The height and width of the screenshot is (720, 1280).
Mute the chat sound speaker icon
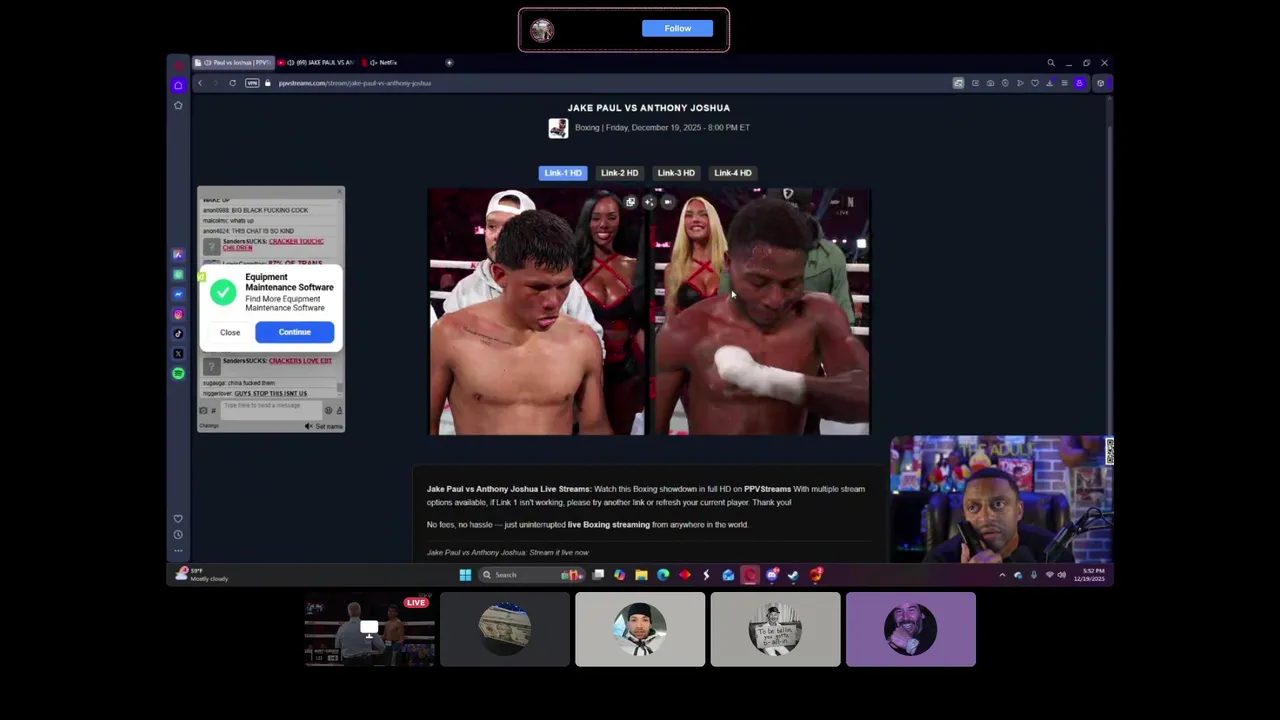[x=308, y=426]
